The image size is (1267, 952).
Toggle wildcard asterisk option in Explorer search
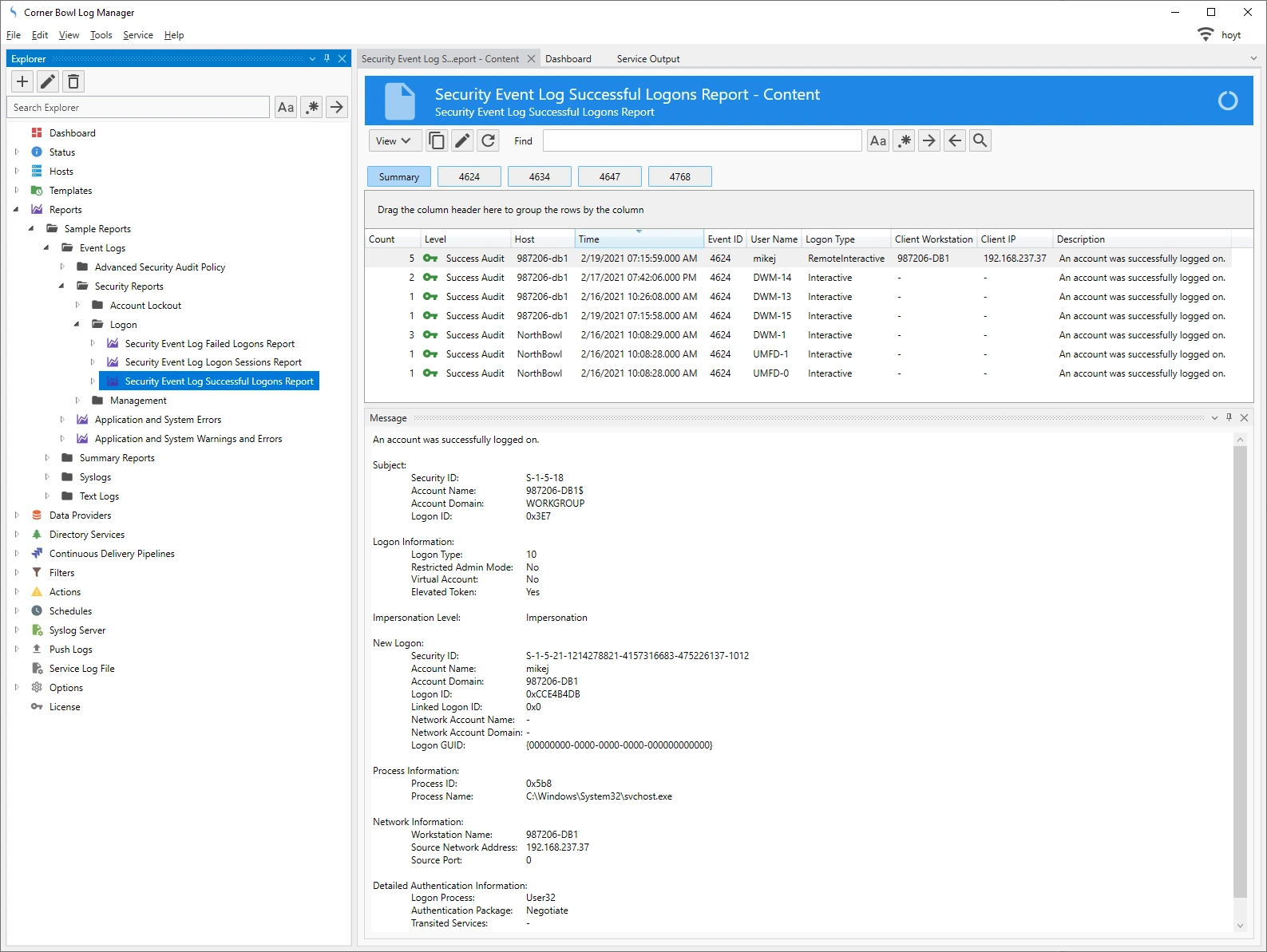pos(312,107)
